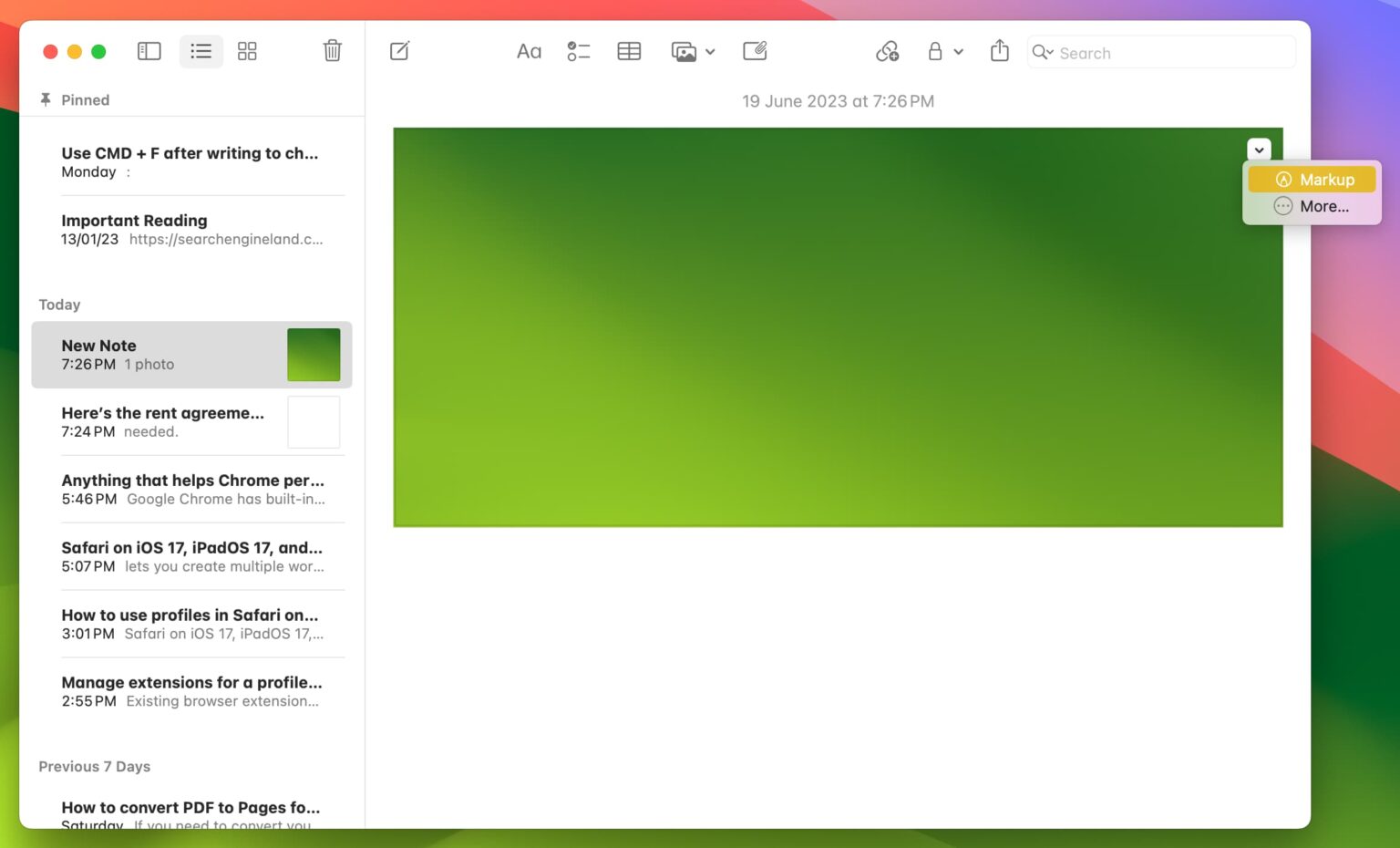This screenshot has height=848, width=1400.
Task: Open the 'Safari on iOS 17, iPadOS 17' note
Action: [191, 557]
